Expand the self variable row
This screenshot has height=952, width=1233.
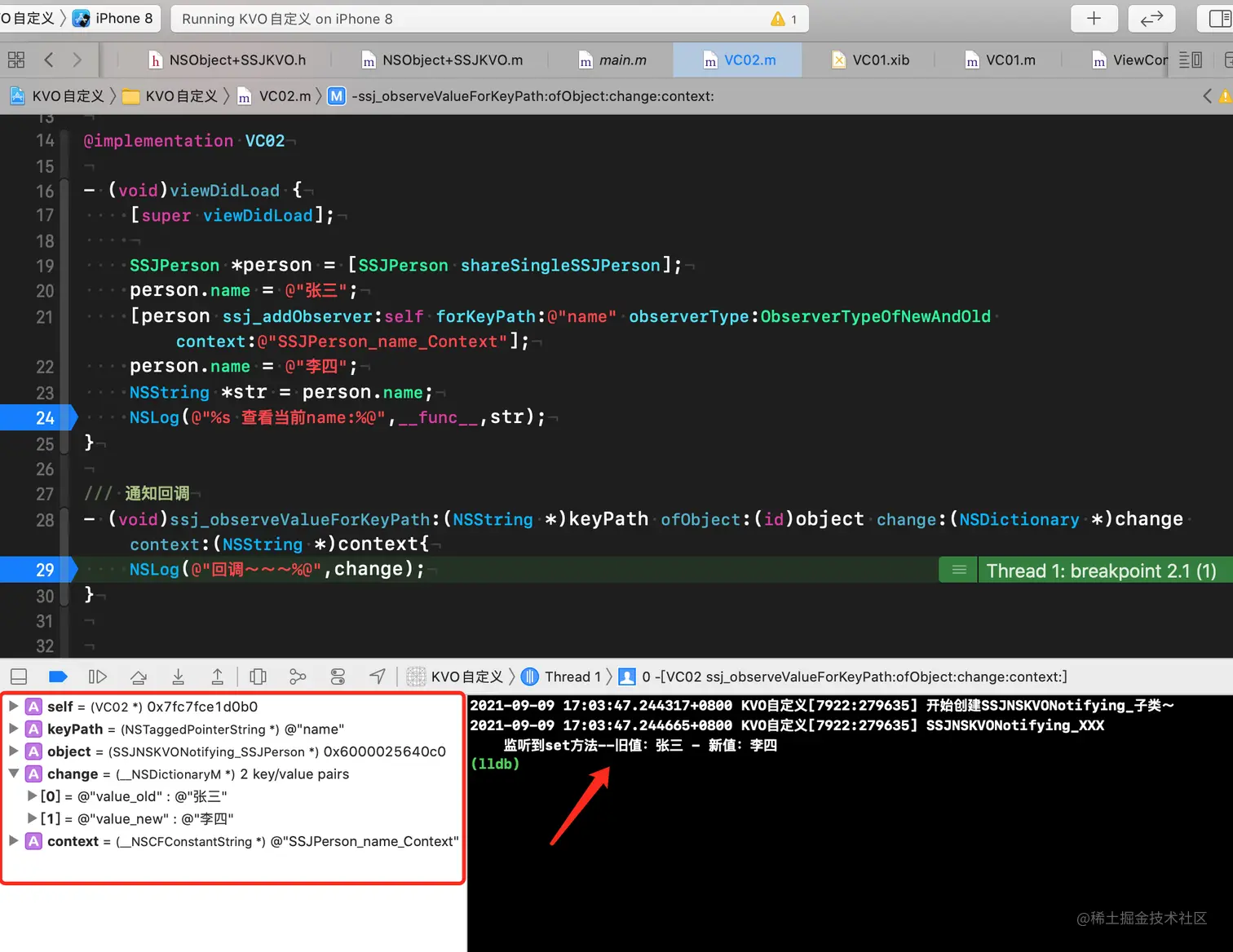tap(13, 706)
